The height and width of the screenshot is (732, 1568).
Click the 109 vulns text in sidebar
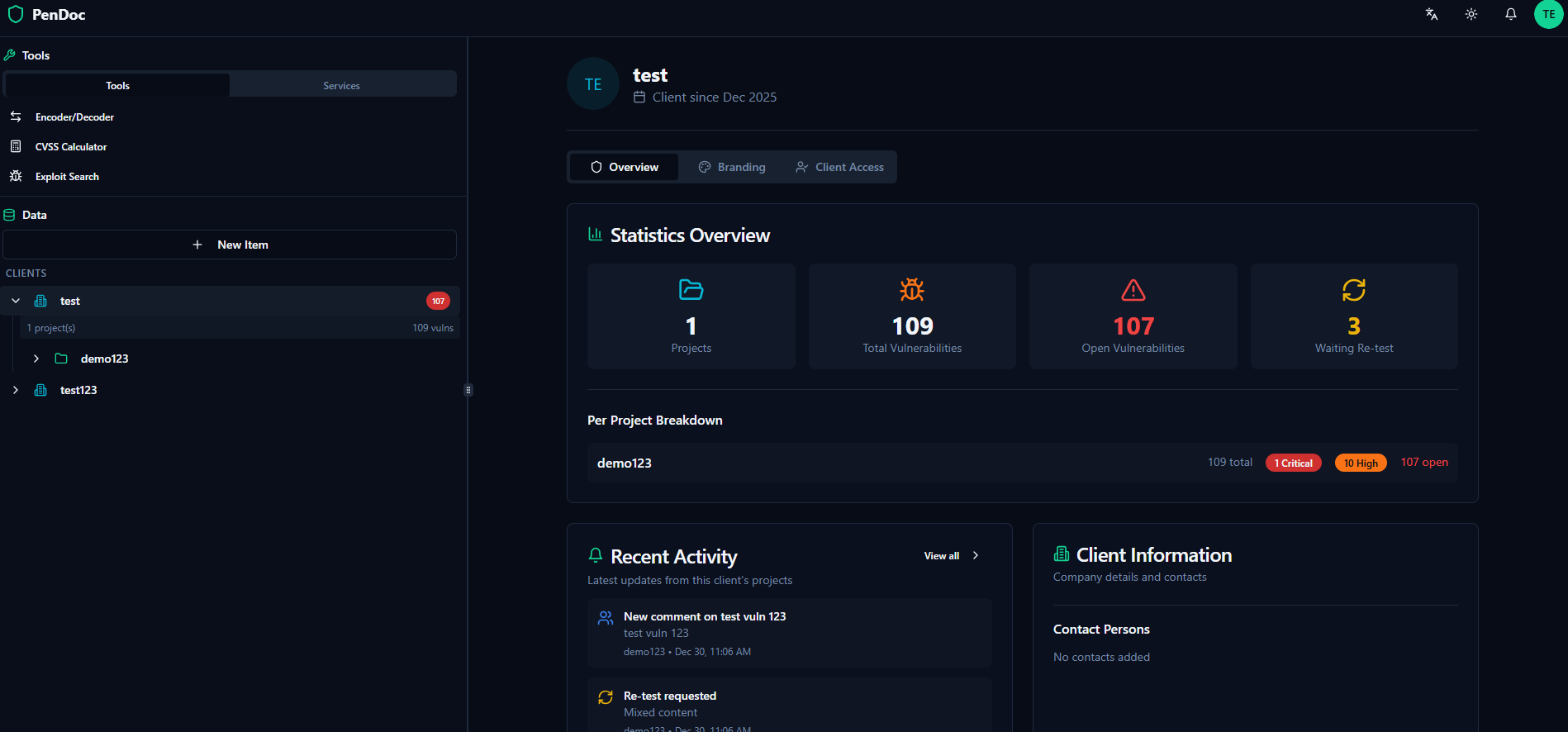pyautogui.click(x=433, y=328)
